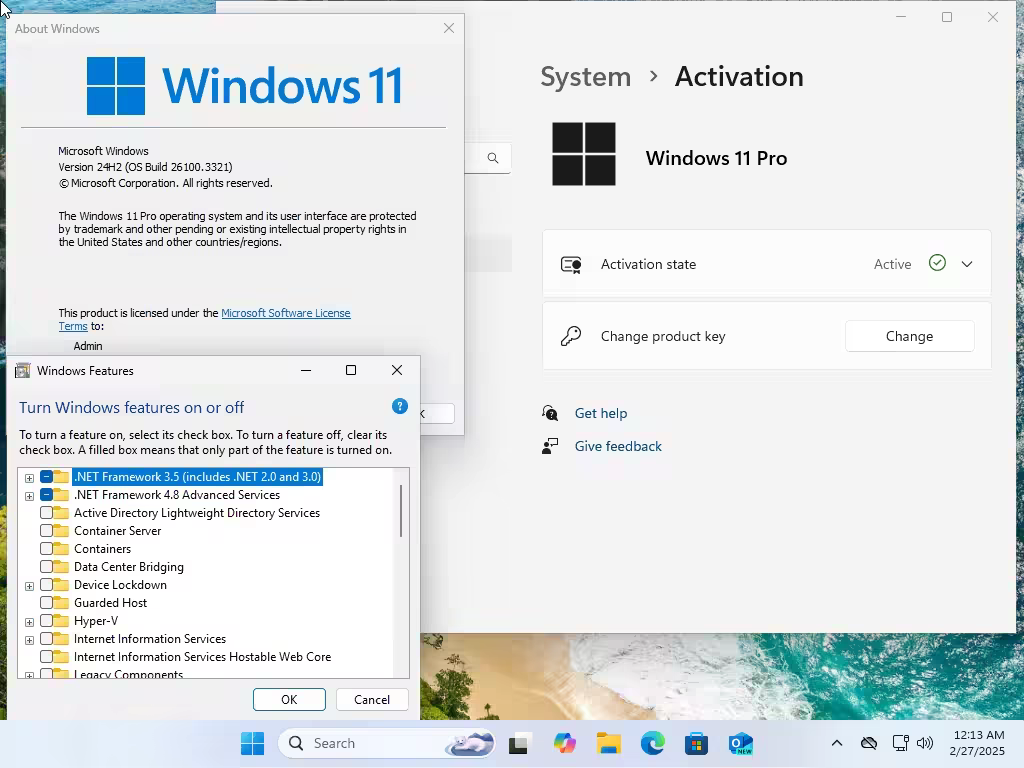Viewport: 1024px width, 768px height.
Task: Expand the Activation state chevron
Action: click(967, 264)
